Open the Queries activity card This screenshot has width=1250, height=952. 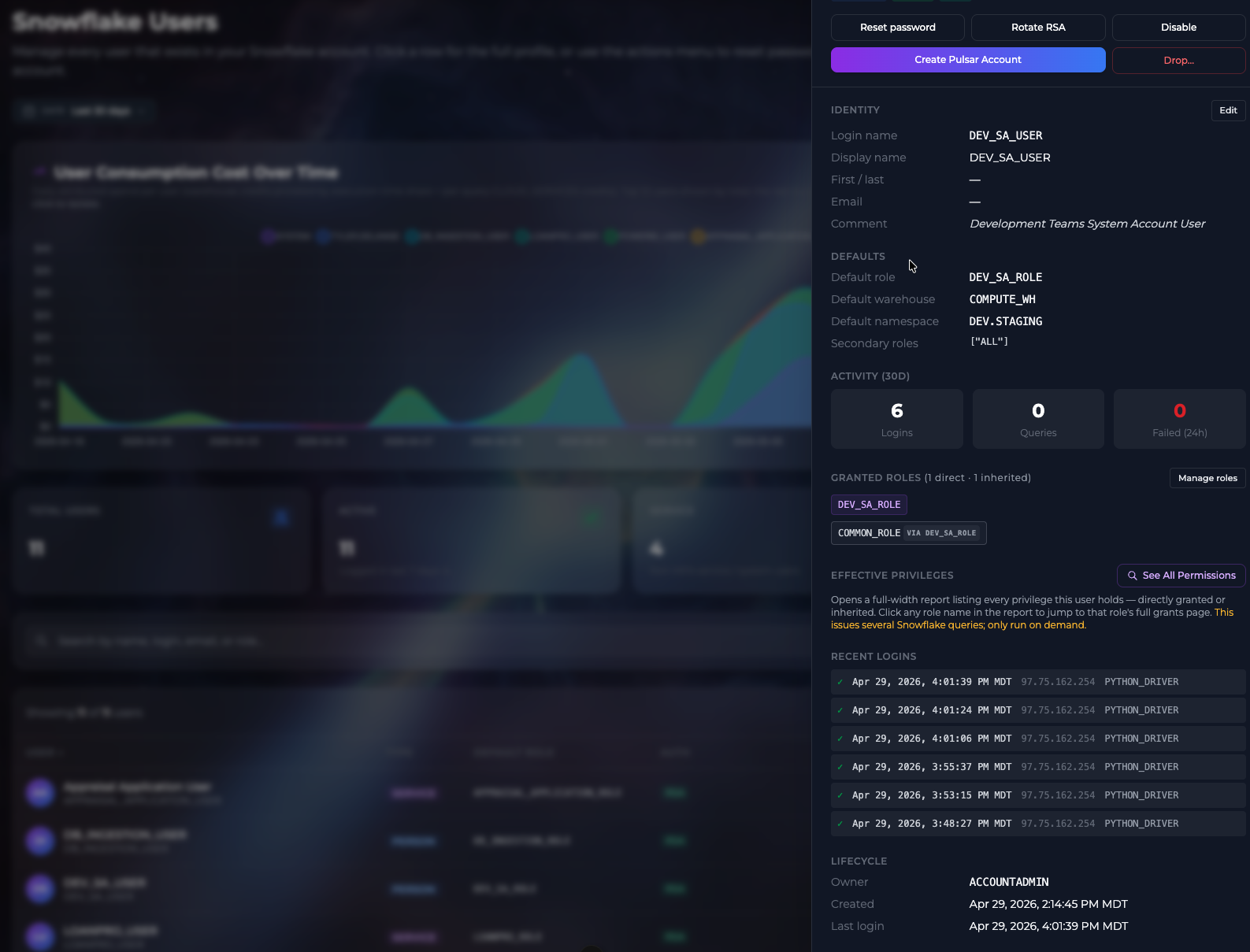(1038, 419)
